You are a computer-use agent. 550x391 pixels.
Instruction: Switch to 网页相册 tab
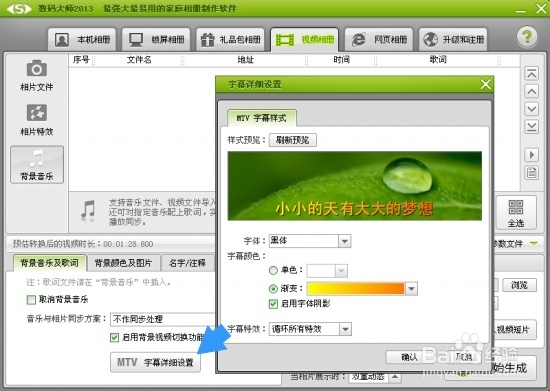point(379,39)
